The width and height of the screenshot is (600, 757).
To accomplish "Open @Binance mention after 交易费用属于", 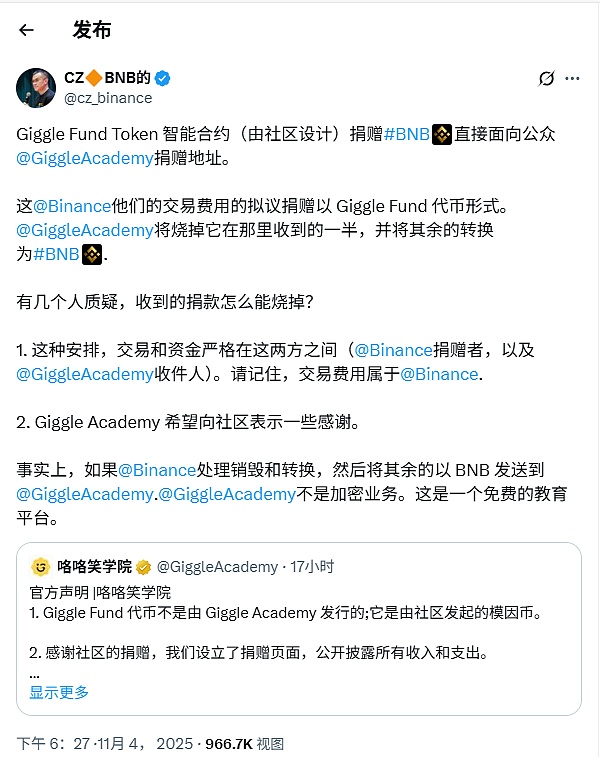I will [439, 374].
